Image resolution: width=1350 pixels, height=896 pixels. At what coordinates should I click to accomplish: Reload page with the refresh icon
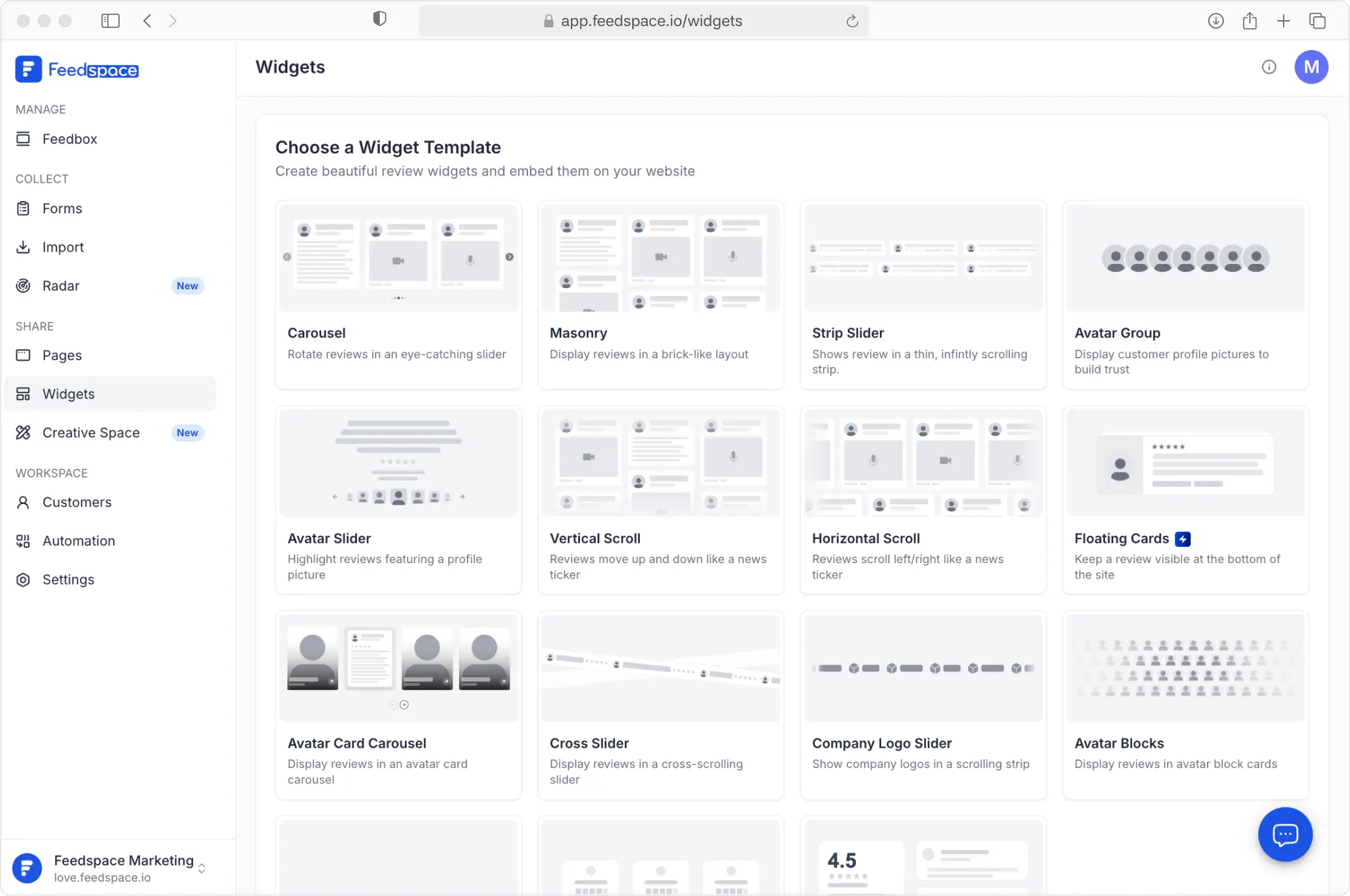[x=852, y=21]
